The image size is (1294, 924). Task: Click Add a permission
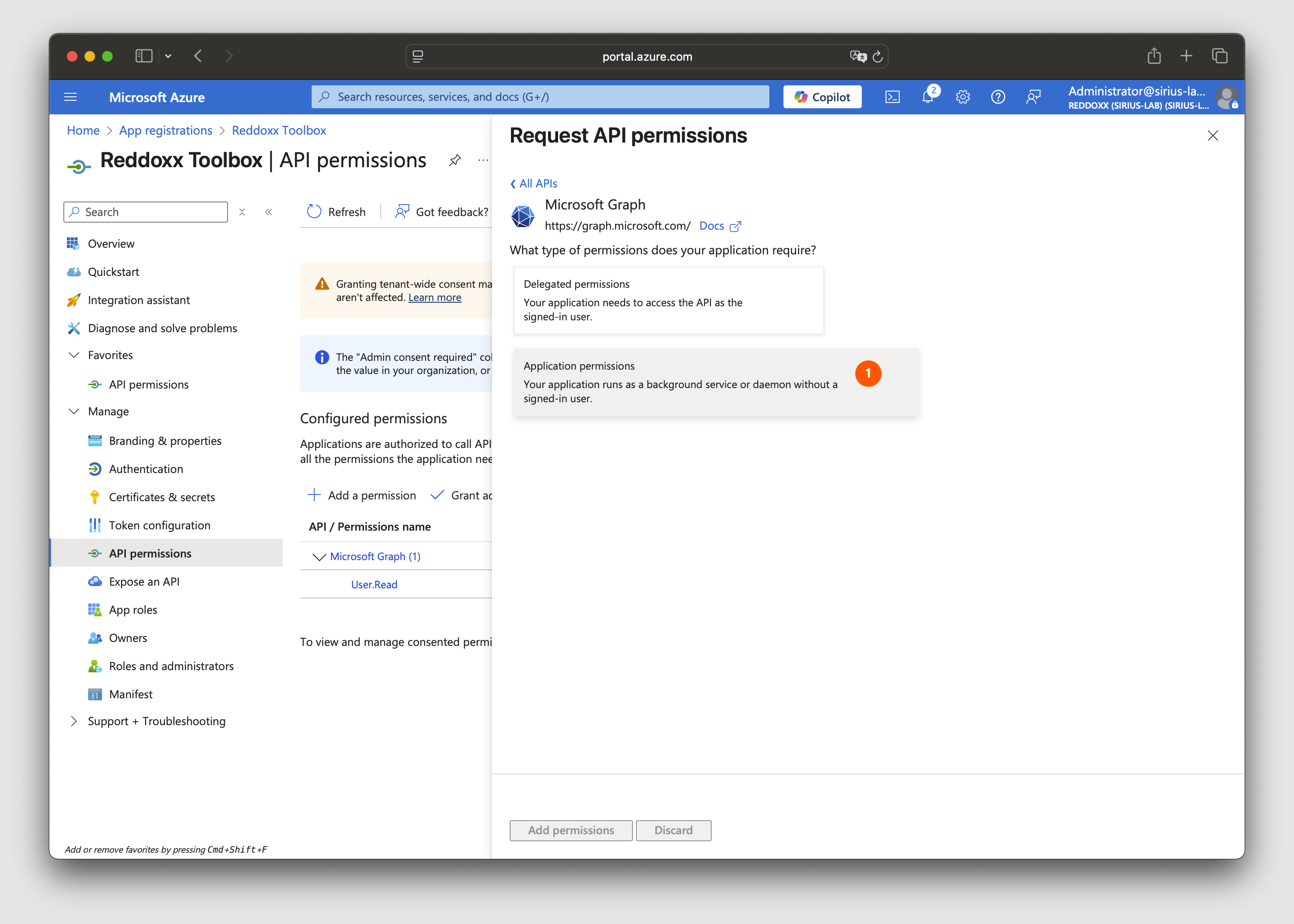coord(361,495)
